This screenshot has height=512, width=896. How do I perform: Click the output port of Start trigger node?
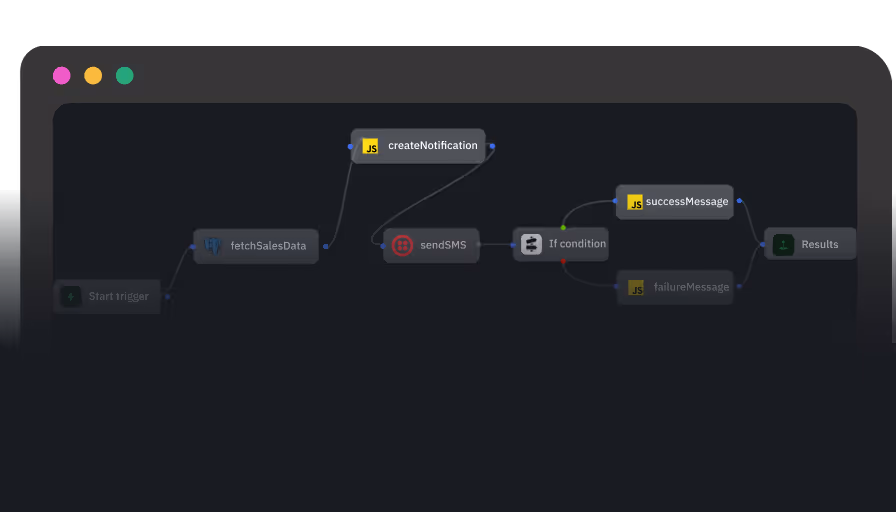click(167, 297)
